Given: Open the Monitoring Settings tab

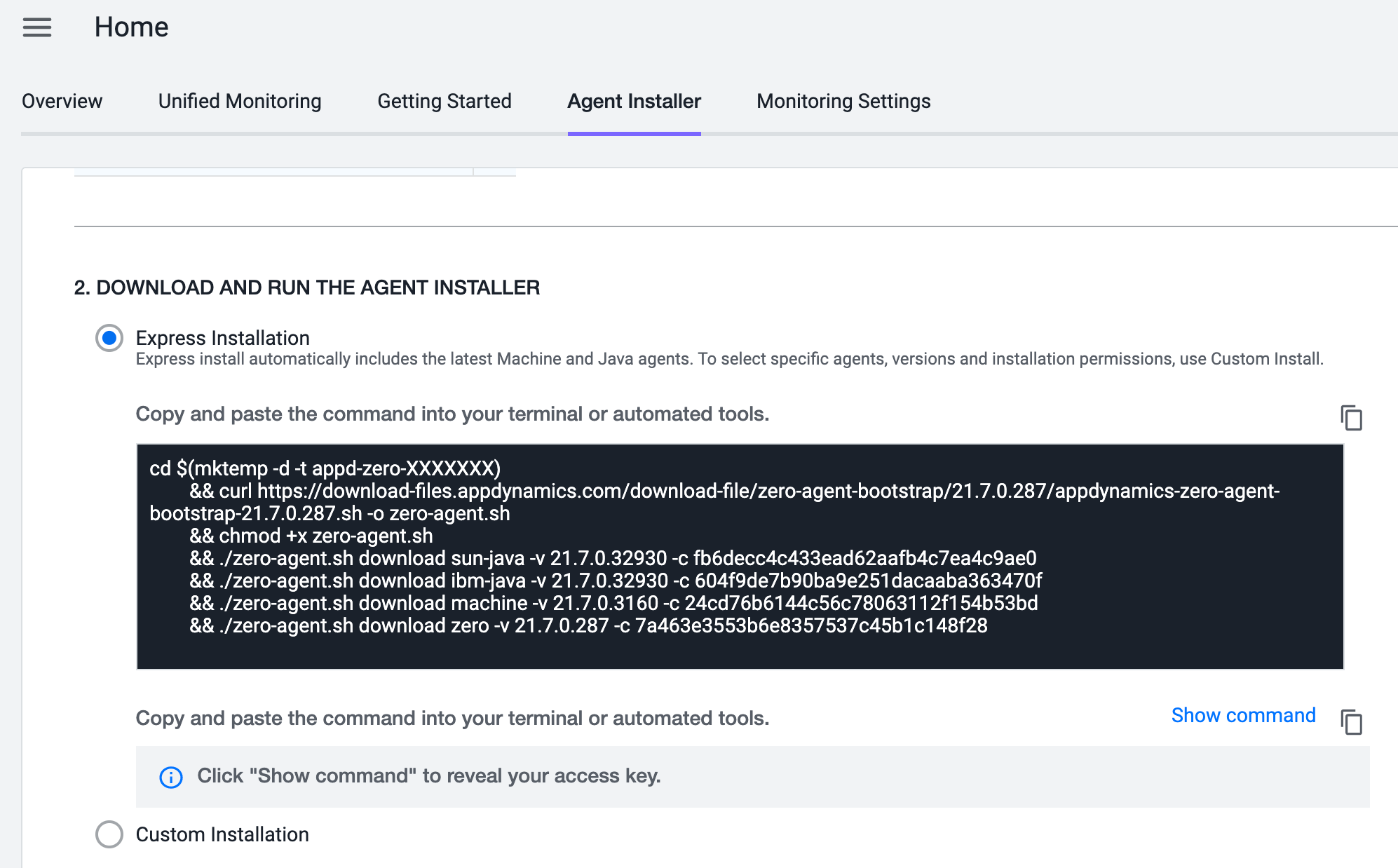Looking at the screenshot, I should [x=843, y=101].
